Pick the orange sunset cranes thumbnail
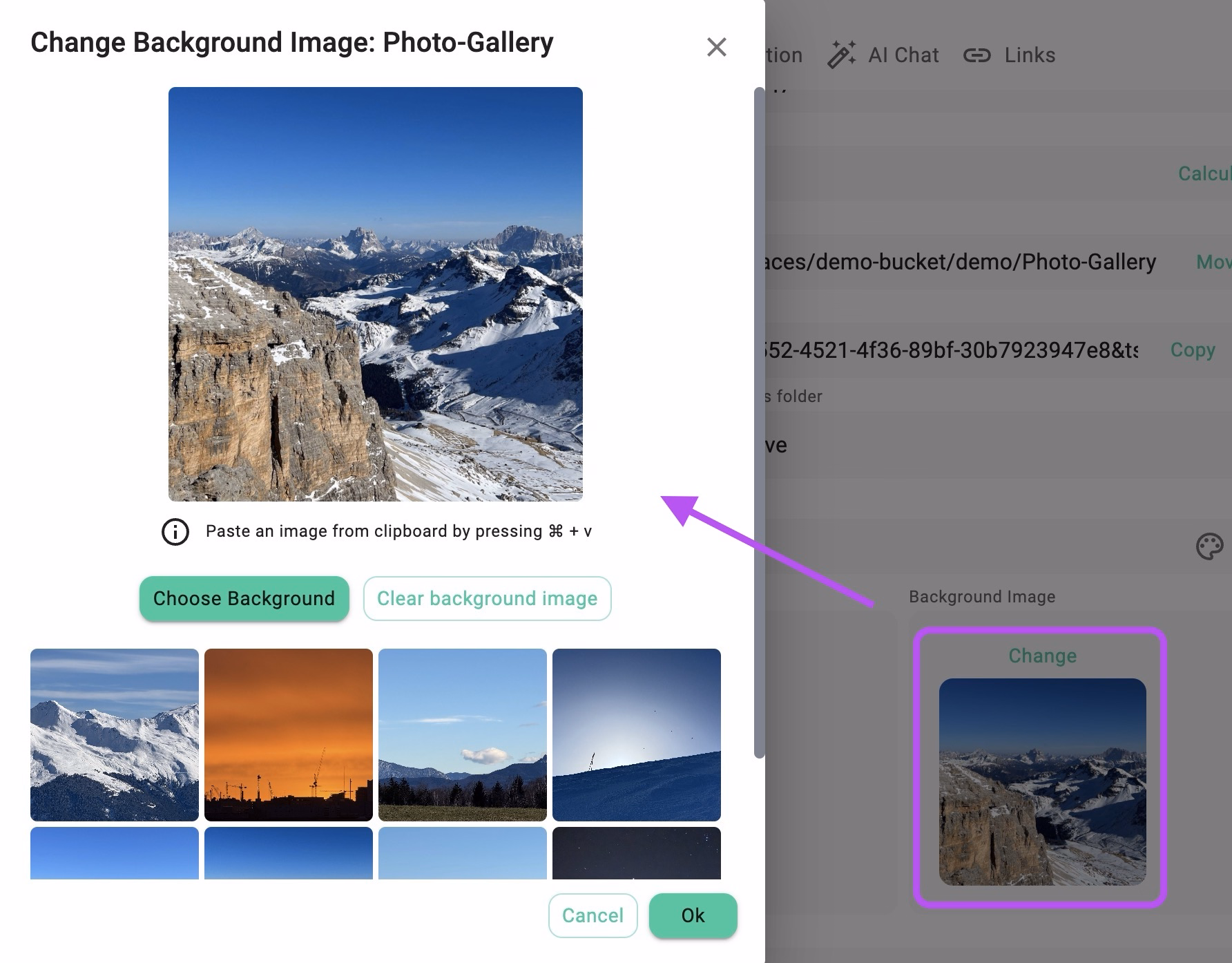The width and height of the screenshot is (1232, 963). coord(289,734)
